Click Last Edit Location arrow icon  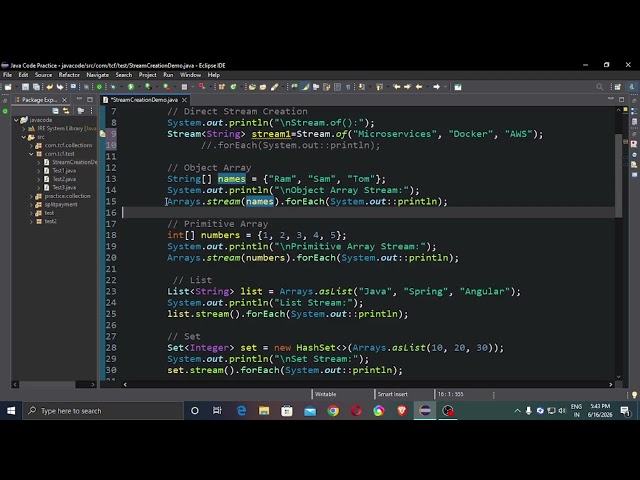(x=396, y=87)
